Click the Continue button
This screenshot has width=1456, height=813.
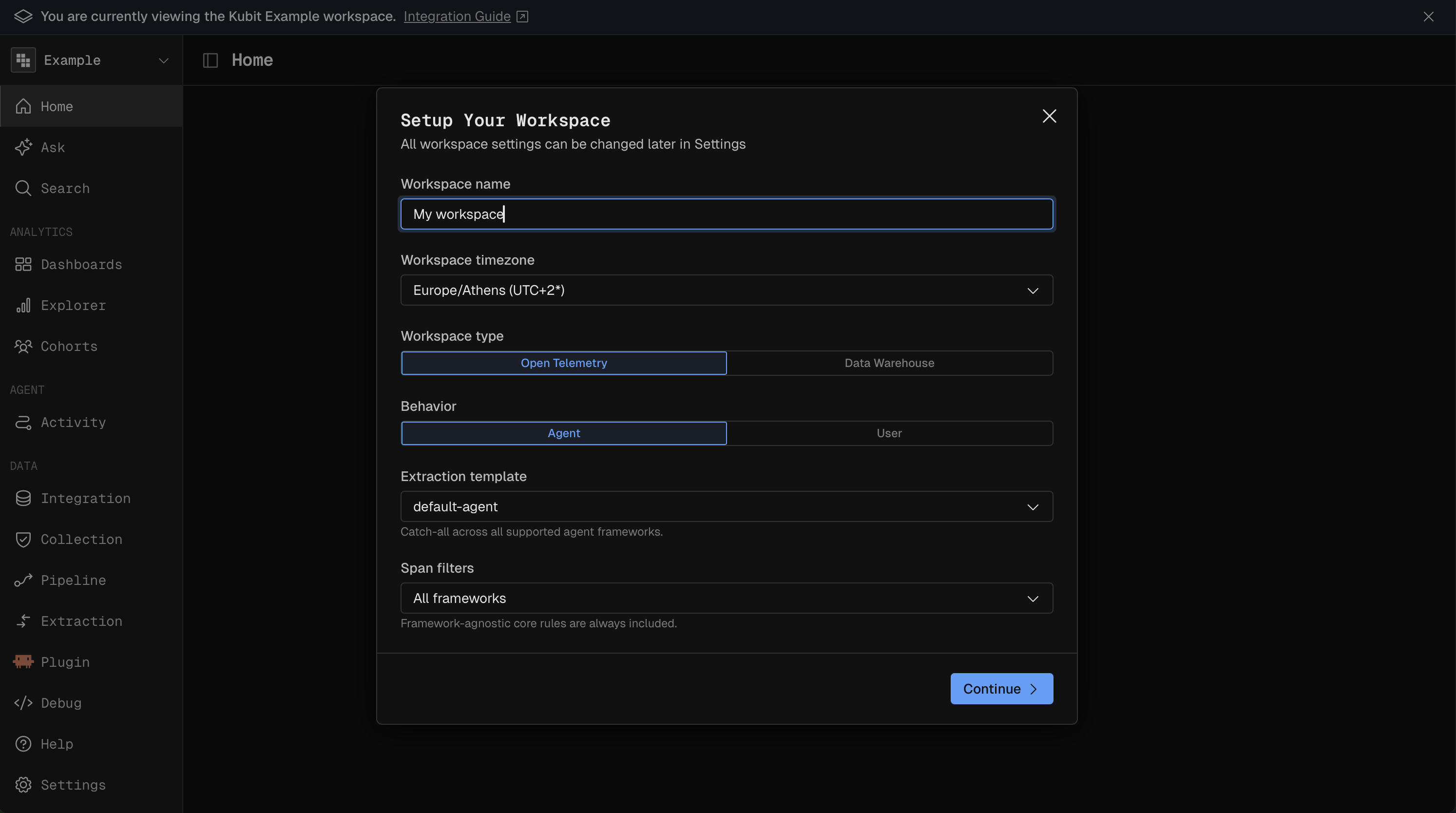point(1001,689)
